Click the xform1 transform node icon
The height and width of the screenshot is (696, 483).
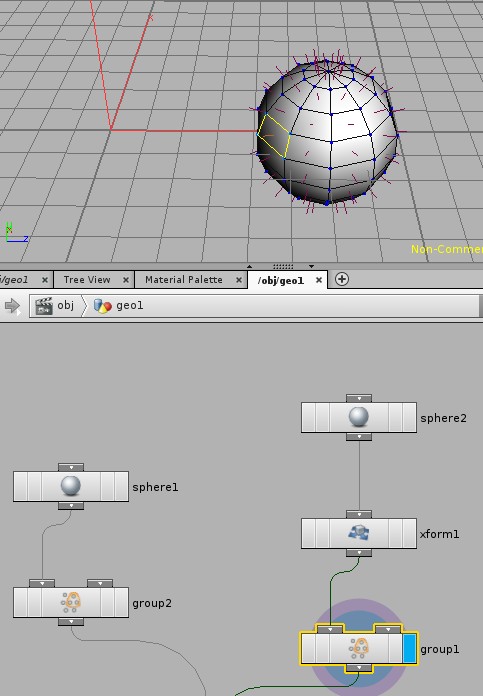point(359,533)
